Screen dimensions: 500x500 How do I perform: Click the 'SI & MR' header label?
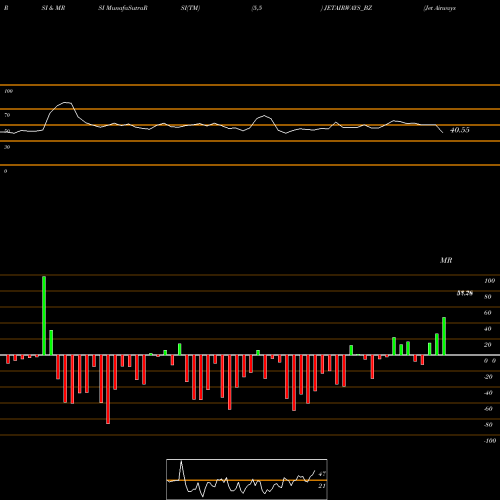[53, 8]
